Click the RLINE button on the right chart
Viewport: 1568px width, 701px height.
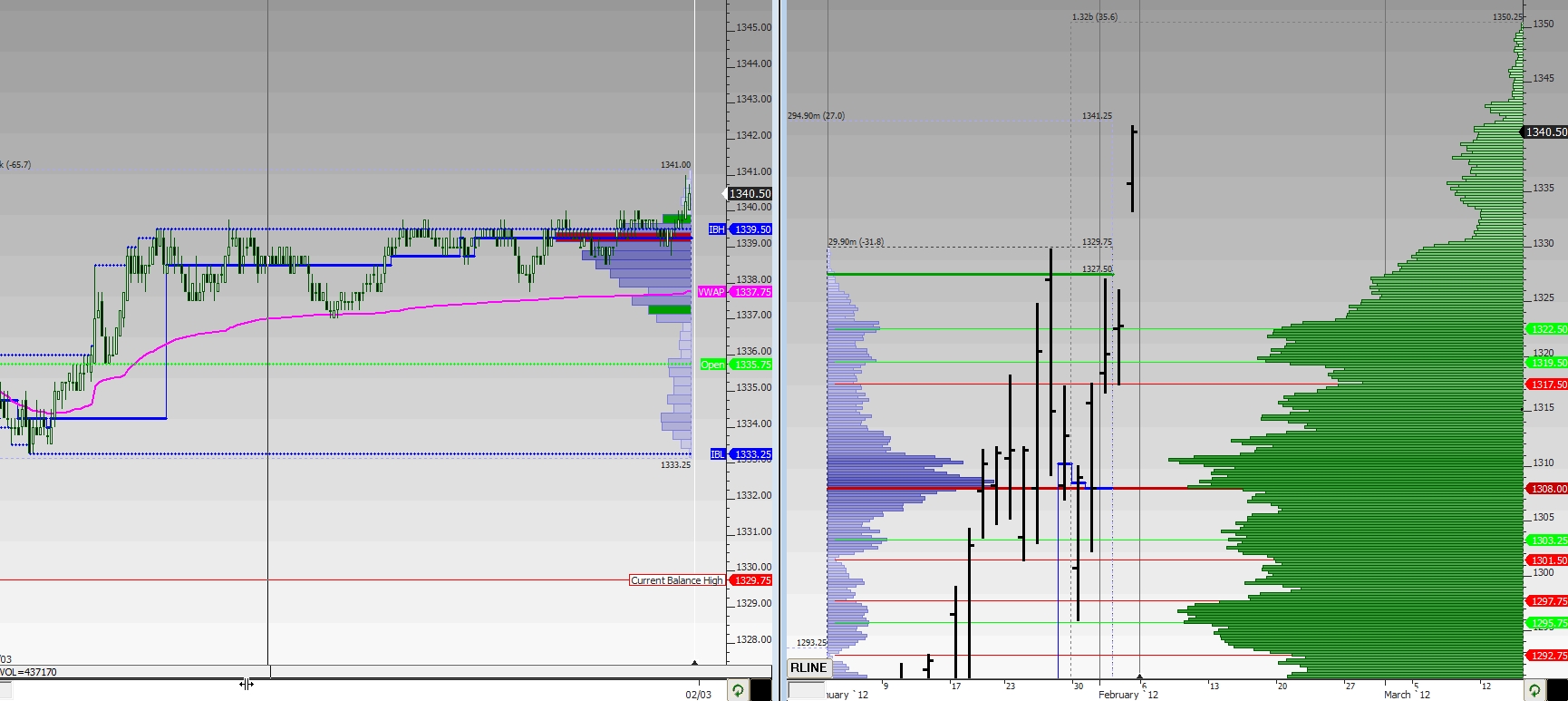808,667
